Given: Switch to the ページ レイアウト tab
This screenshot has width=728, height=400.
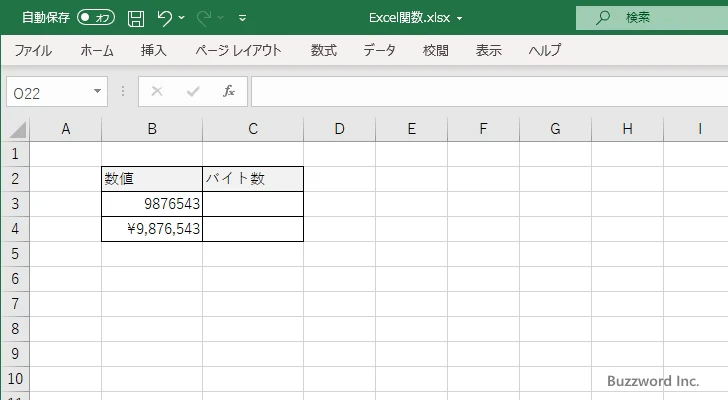Looking at the screenshot, I should click(238, 50).
